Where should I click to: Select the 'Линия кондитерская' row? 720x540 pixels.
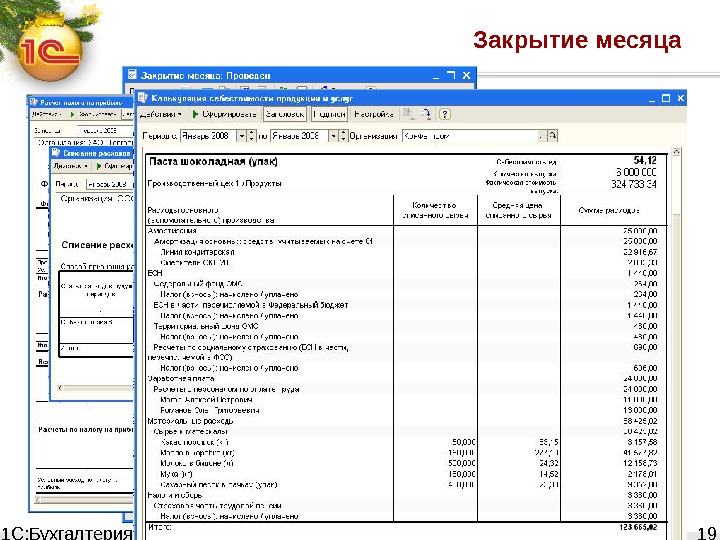pos(406,252)
